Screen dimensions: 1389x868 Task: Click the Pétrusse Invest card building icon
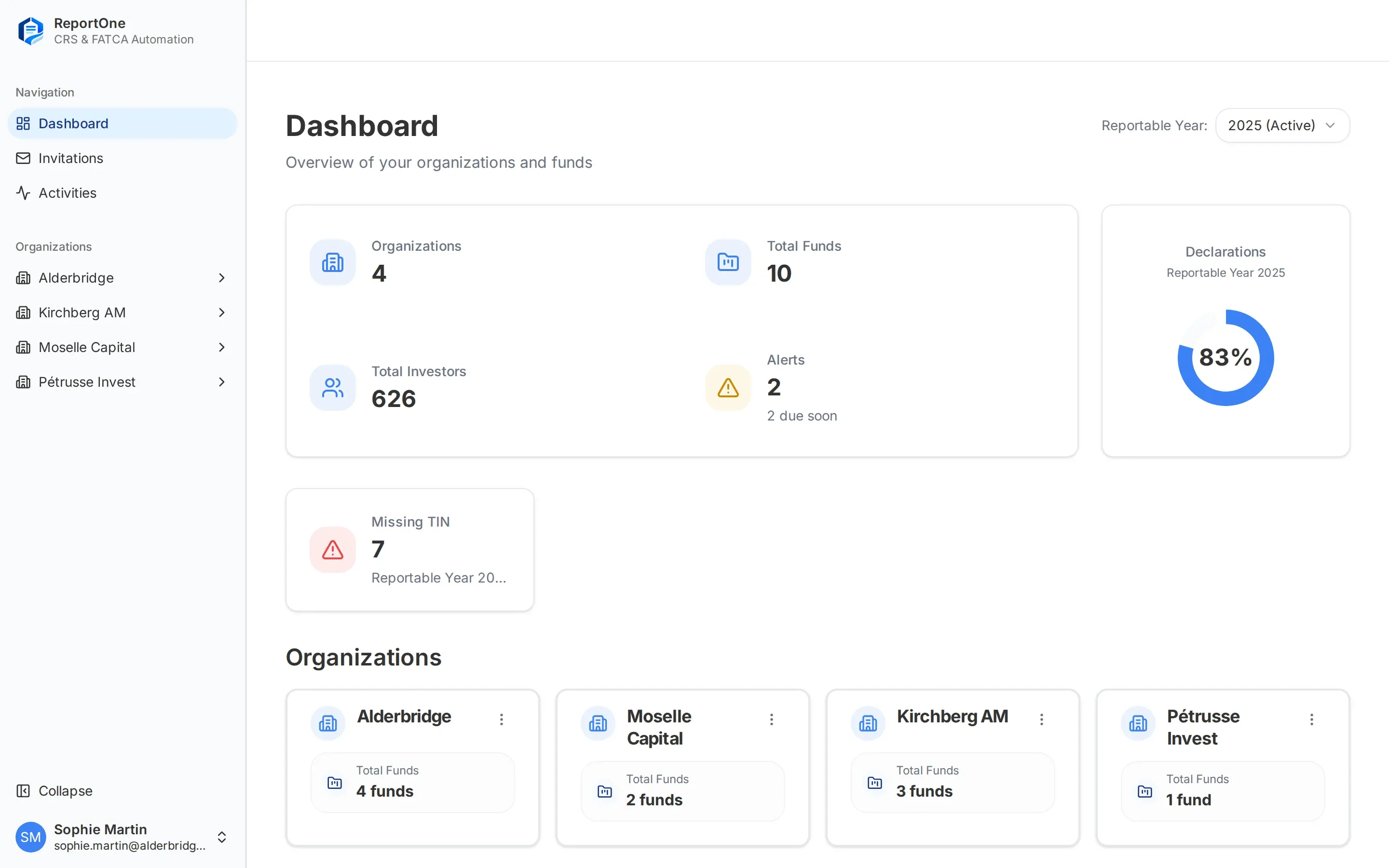click(1138, 723)
